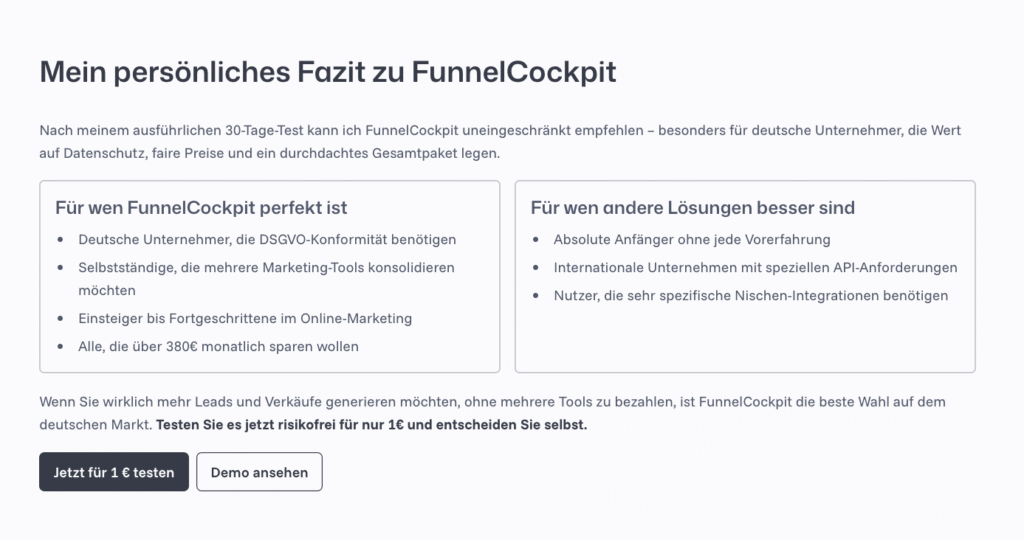Click the 'Nischen-Integrationen benötigen' list item
Screen dimensions: 1024x540
751,295
